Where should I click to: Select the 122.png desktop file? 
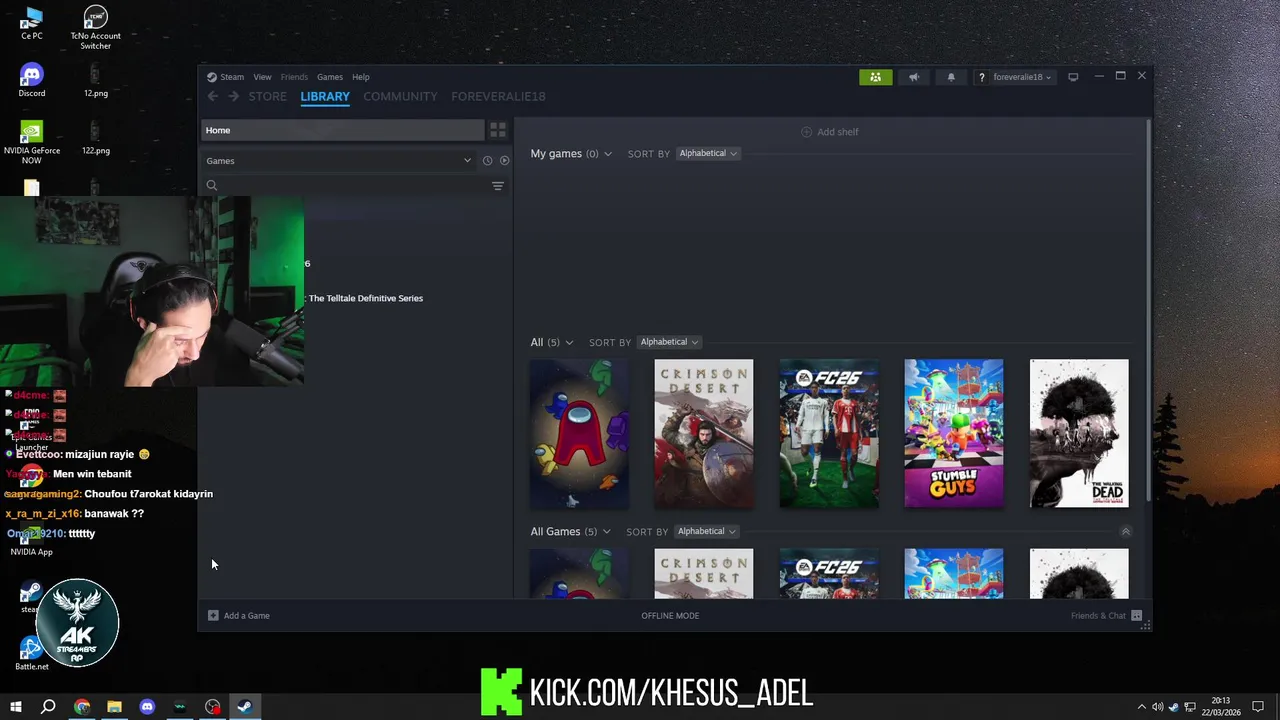click(x=95, y=138)
